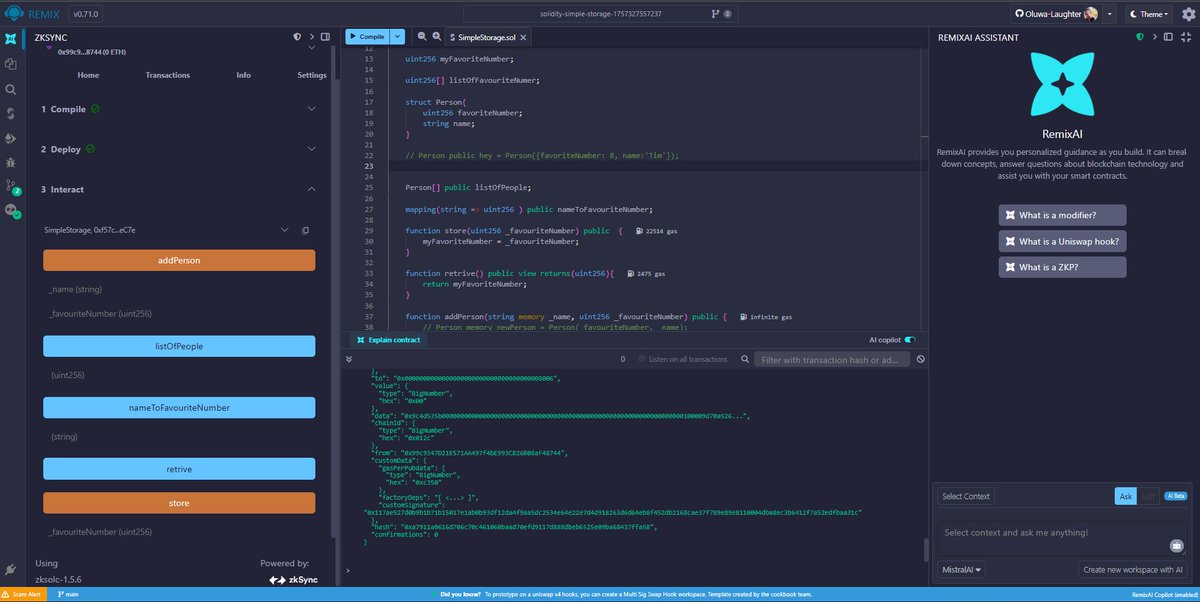
Task: Select the SimpleStorage.sol editor tab
Action: (486, 37)
